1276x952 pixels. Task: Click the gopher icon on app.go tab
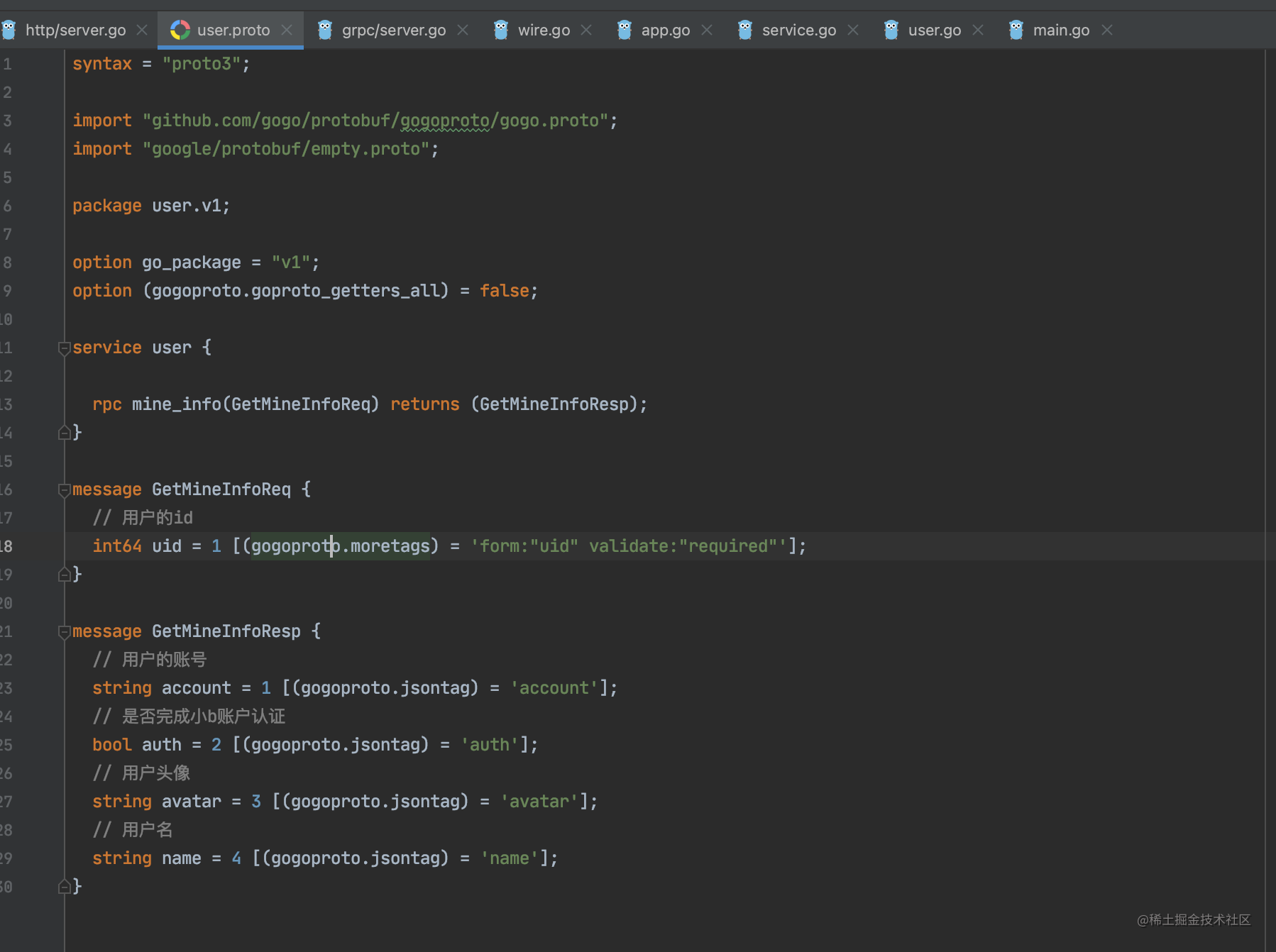[625, 30]
